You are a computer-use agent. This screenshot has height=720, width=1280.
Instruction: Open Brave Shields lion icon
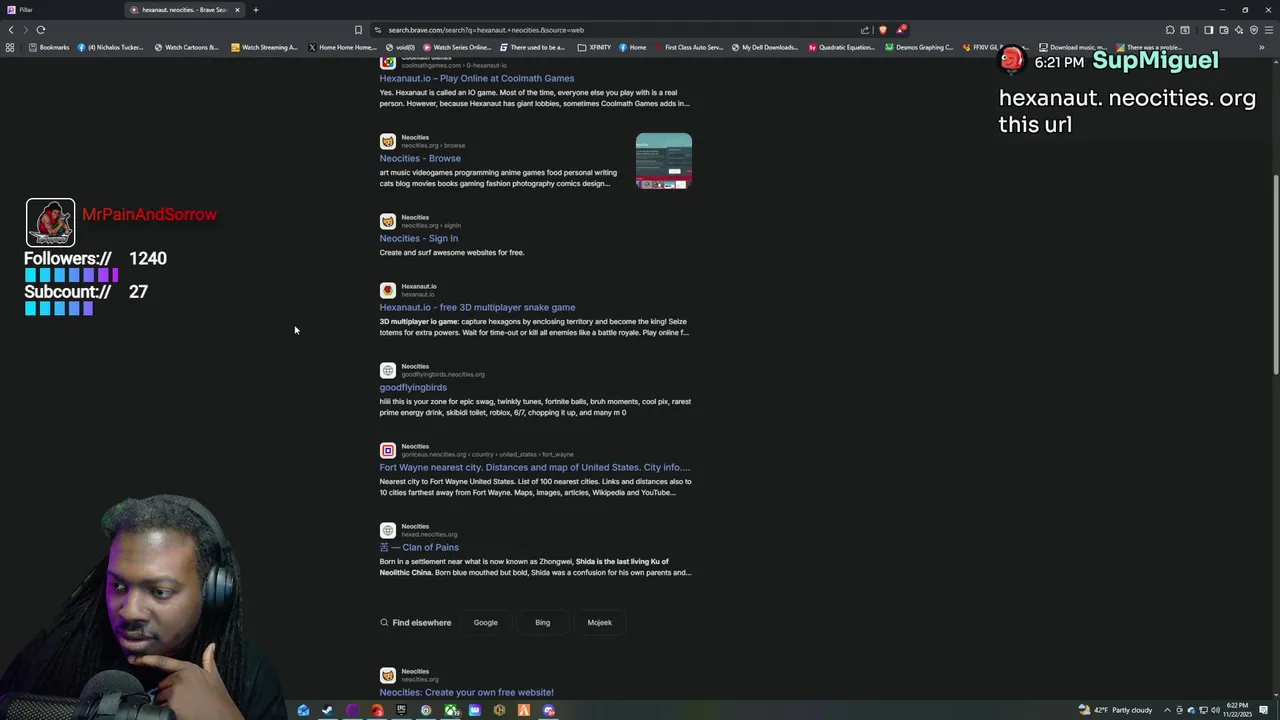pos(882,30)
